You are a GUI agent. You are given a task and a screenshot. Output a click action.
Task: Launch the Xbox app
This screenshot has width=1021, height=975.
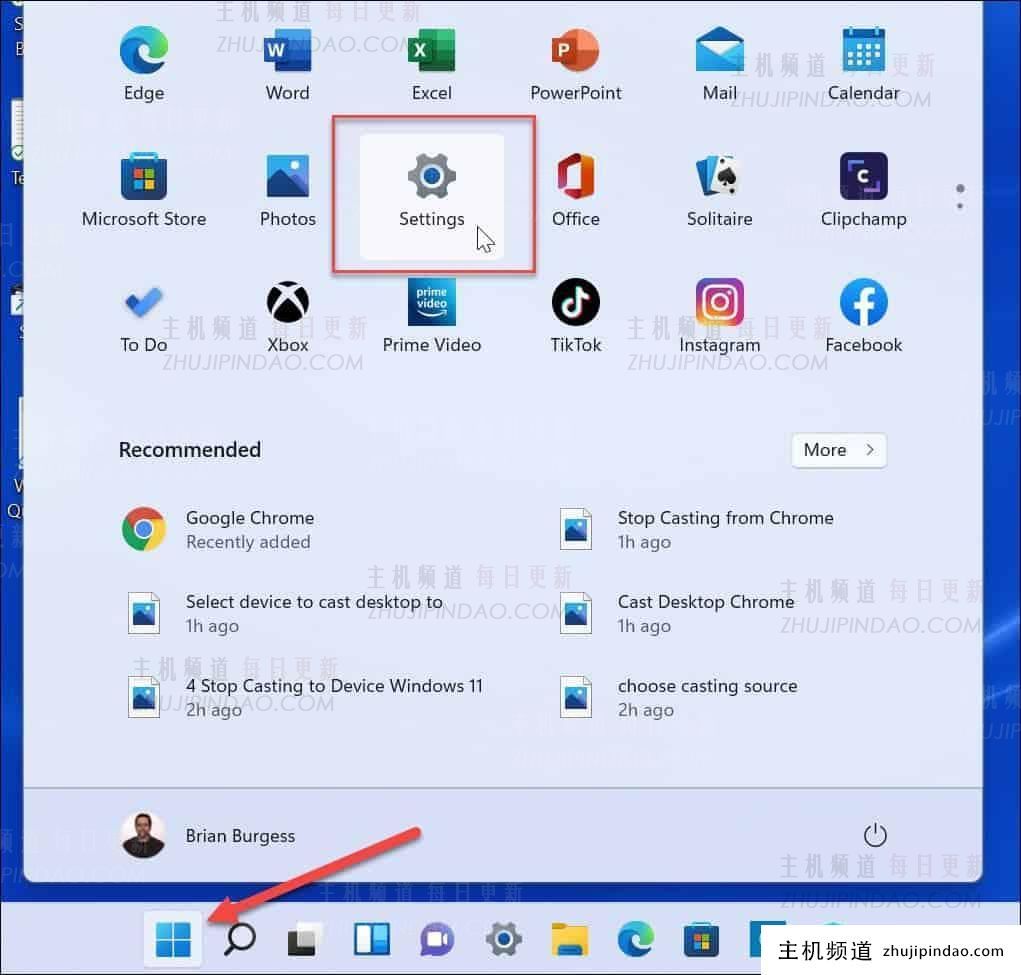coord(287,312)
